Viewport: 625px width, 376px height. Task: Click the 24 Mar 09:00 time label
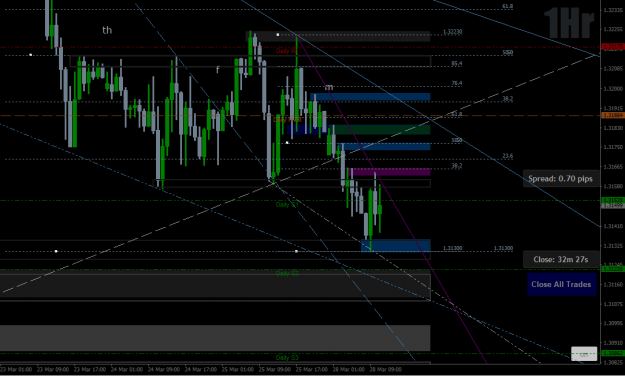164,370
